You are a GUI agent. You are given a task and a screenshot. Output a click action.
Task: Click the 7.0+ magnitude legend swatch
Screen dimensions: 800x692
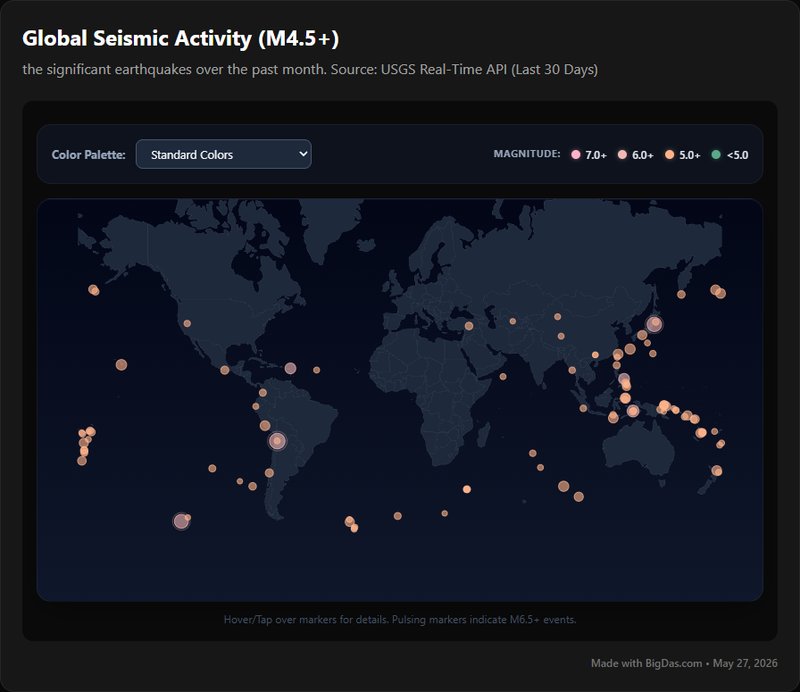coord(576,155)
